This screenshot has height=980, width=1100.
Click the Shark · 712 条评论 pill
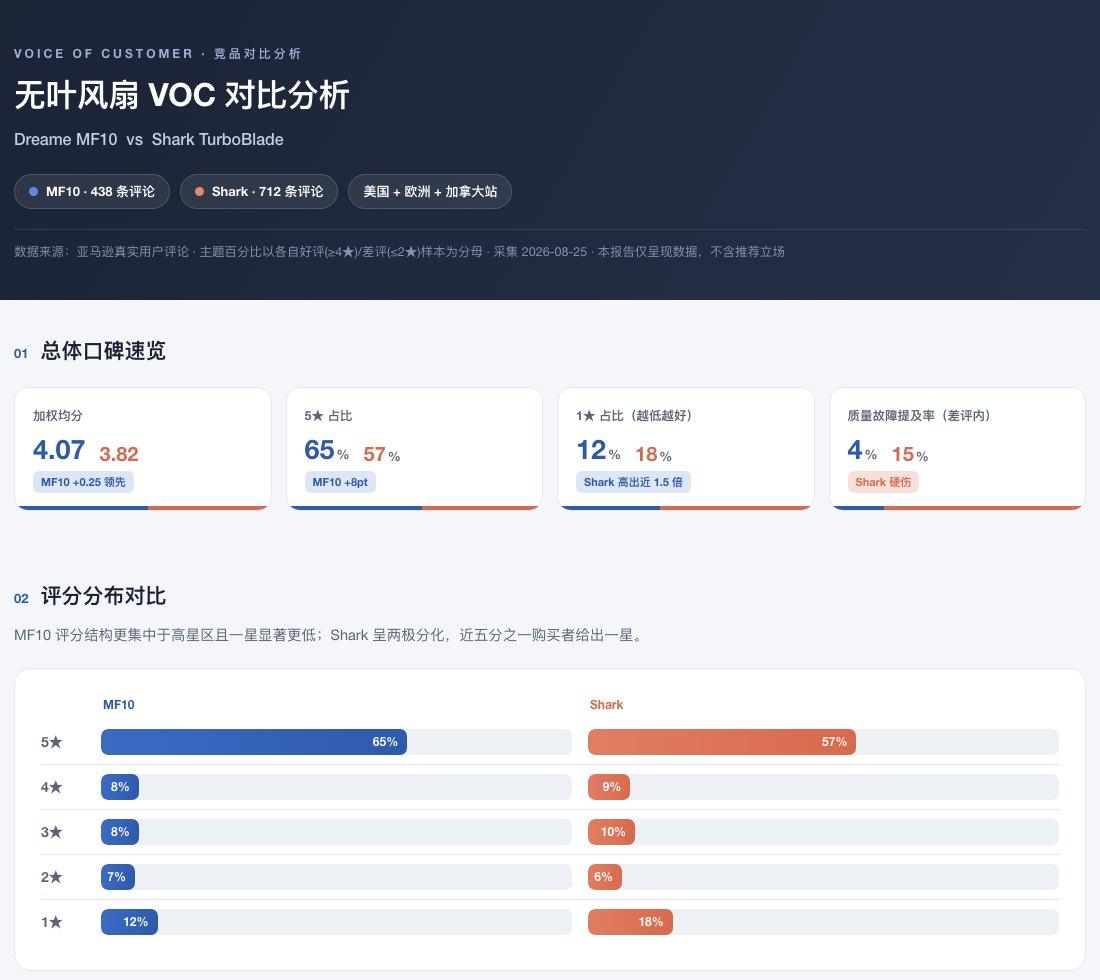pyautogui.click(x=259, y=192)
